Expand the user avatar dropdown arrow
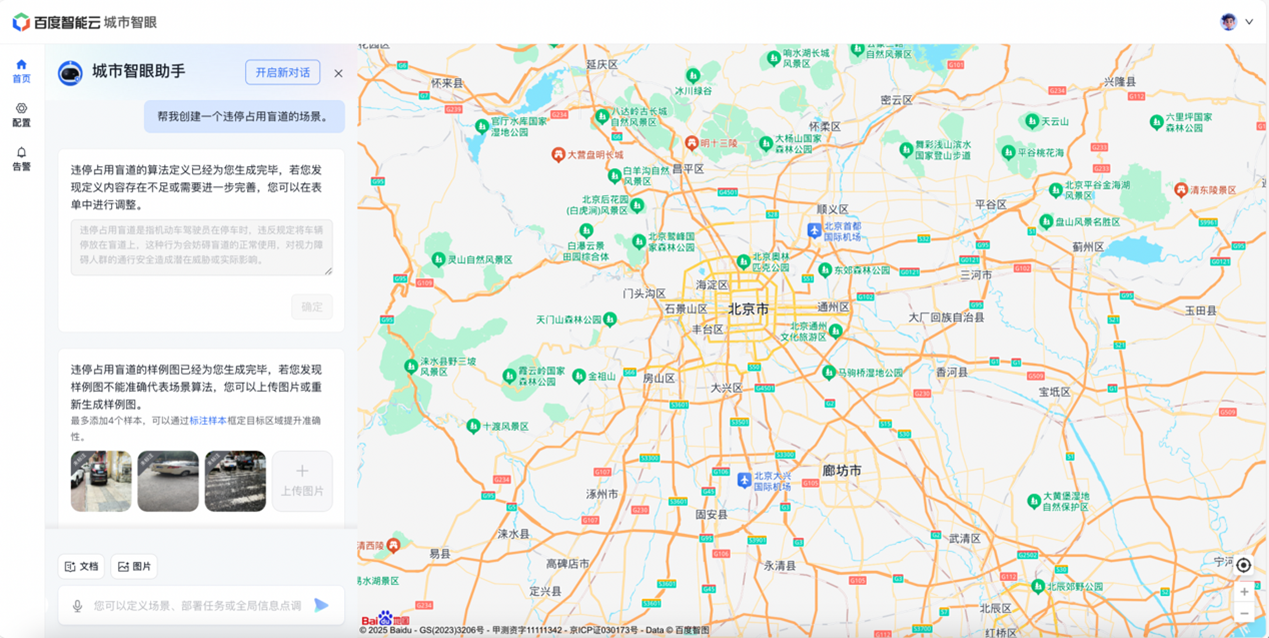 1249,22
